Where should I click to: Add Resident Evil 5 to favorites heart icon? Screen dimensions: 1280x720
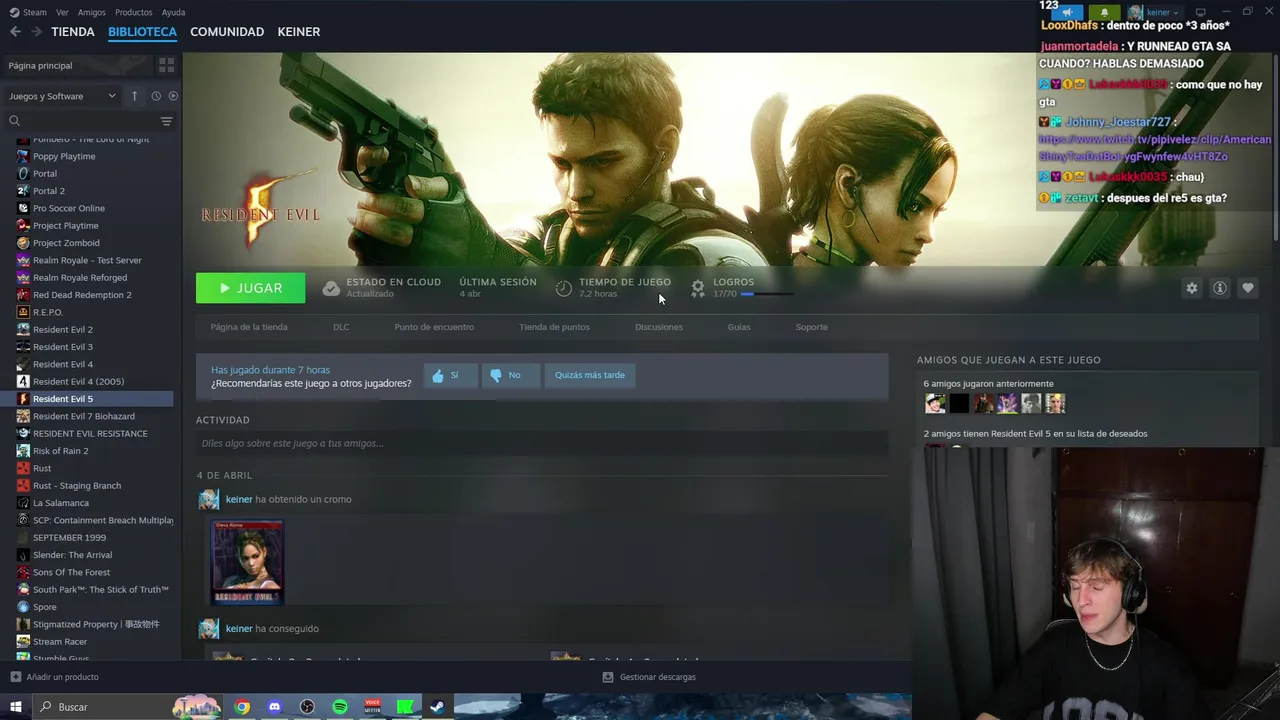(x=1248, y=288)
